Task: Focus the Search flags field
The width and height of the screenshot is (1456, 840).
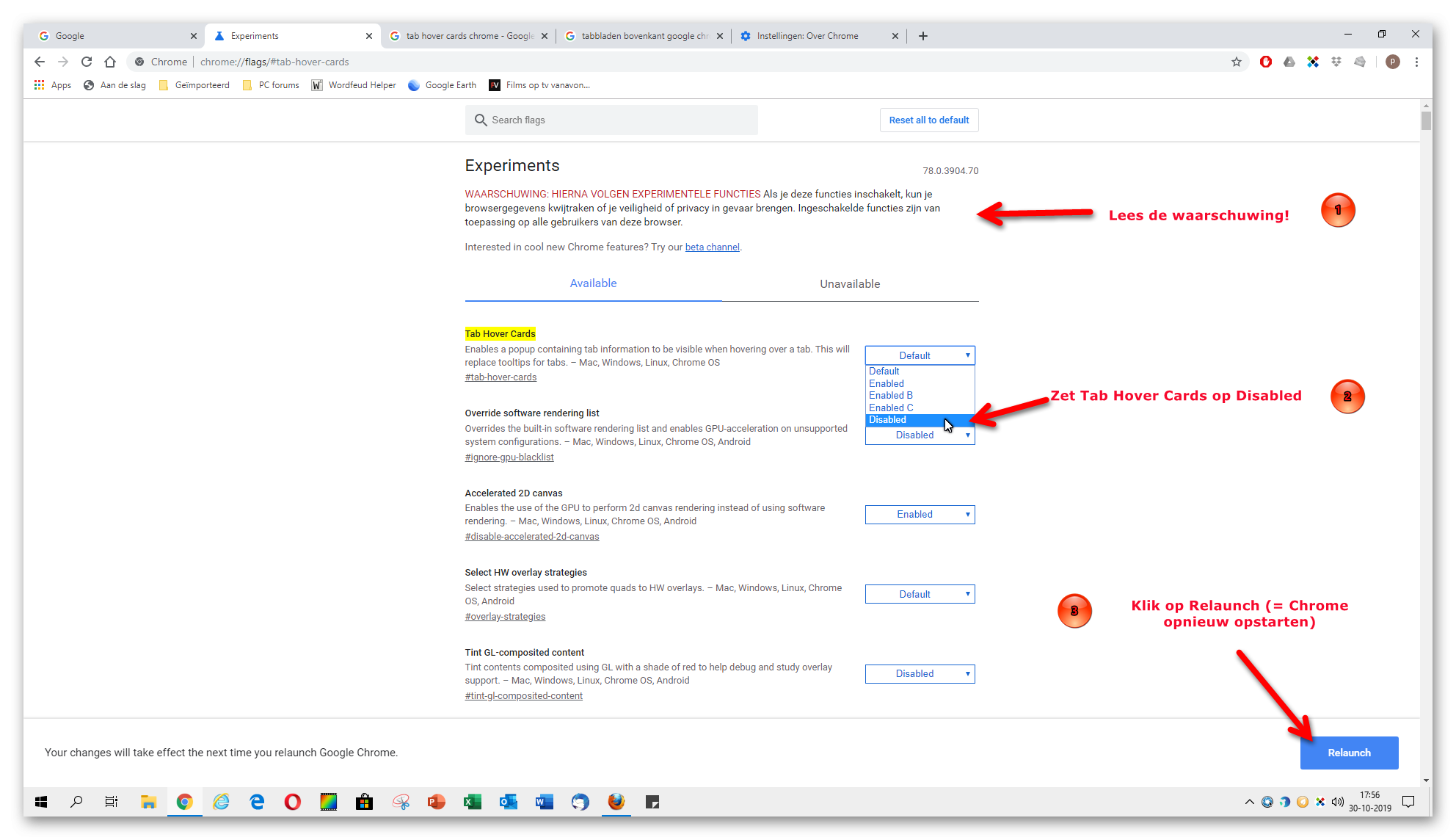Action: click(611, 120)
